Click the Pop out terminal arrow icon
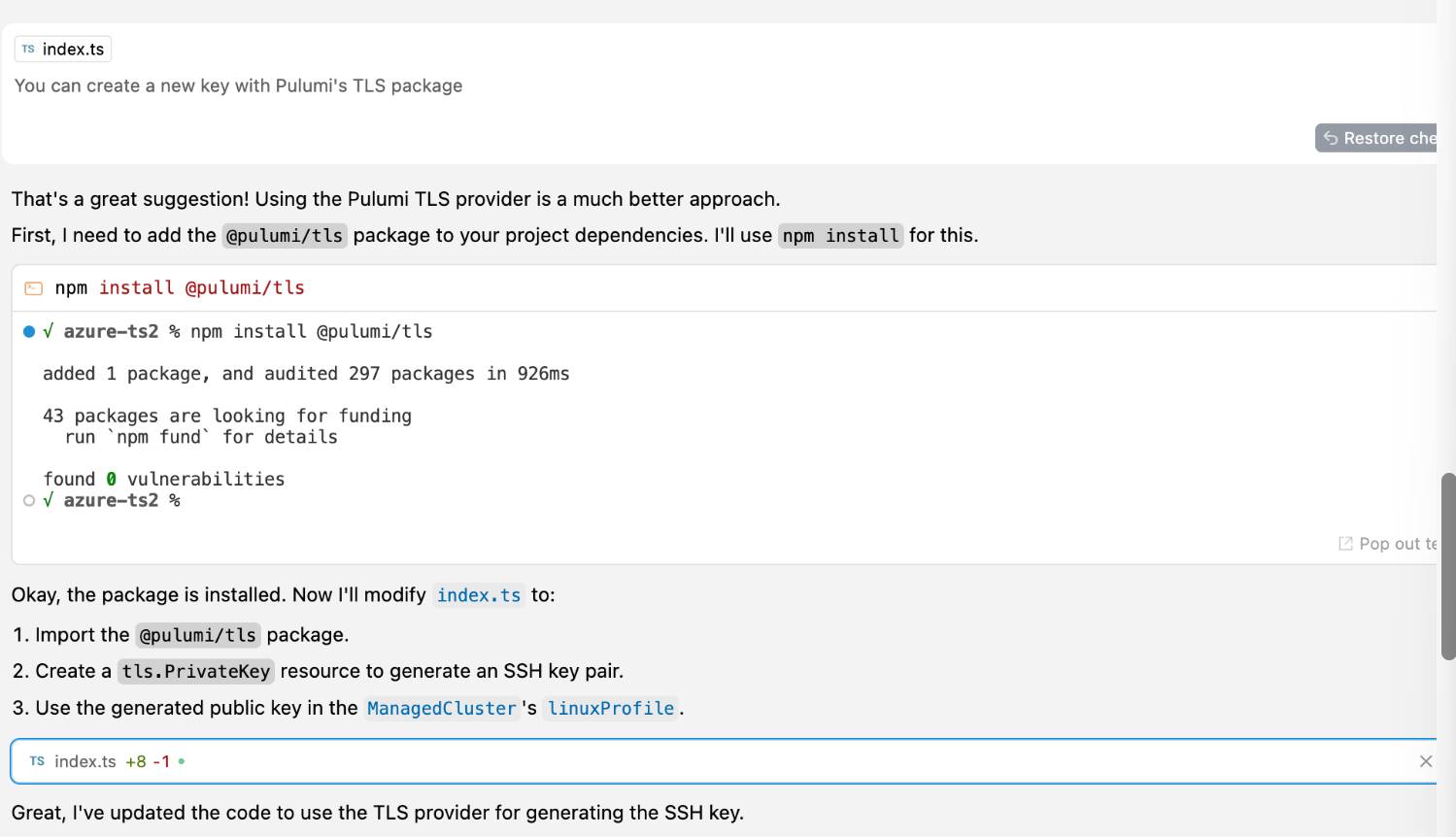The height and width of the screenshot is (837, 1456). coord(1345,544)
